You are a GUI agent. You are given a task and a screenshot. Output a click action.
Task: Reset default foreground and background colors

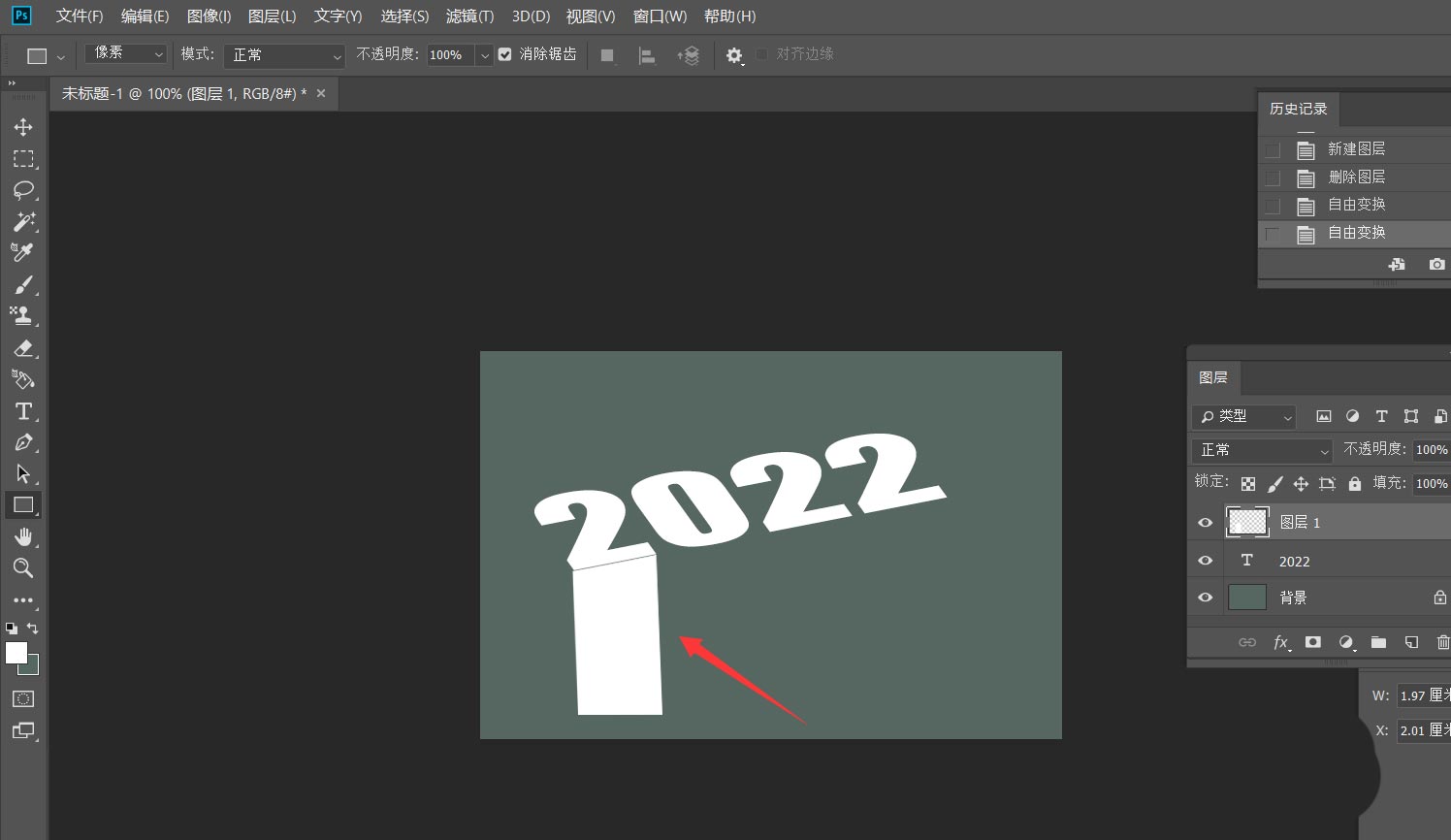pos(12,629)
